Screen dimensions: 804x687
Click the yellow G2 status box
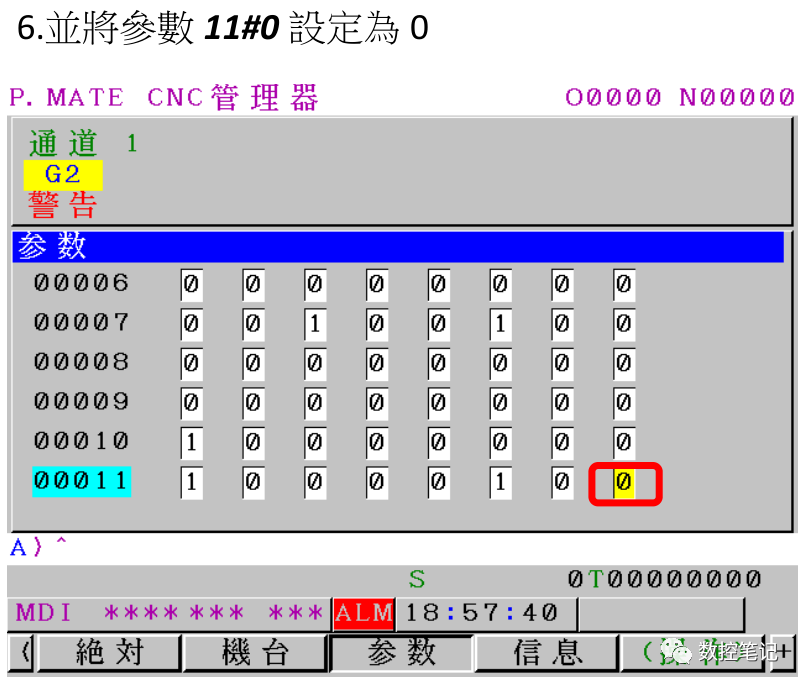(63, 175)
